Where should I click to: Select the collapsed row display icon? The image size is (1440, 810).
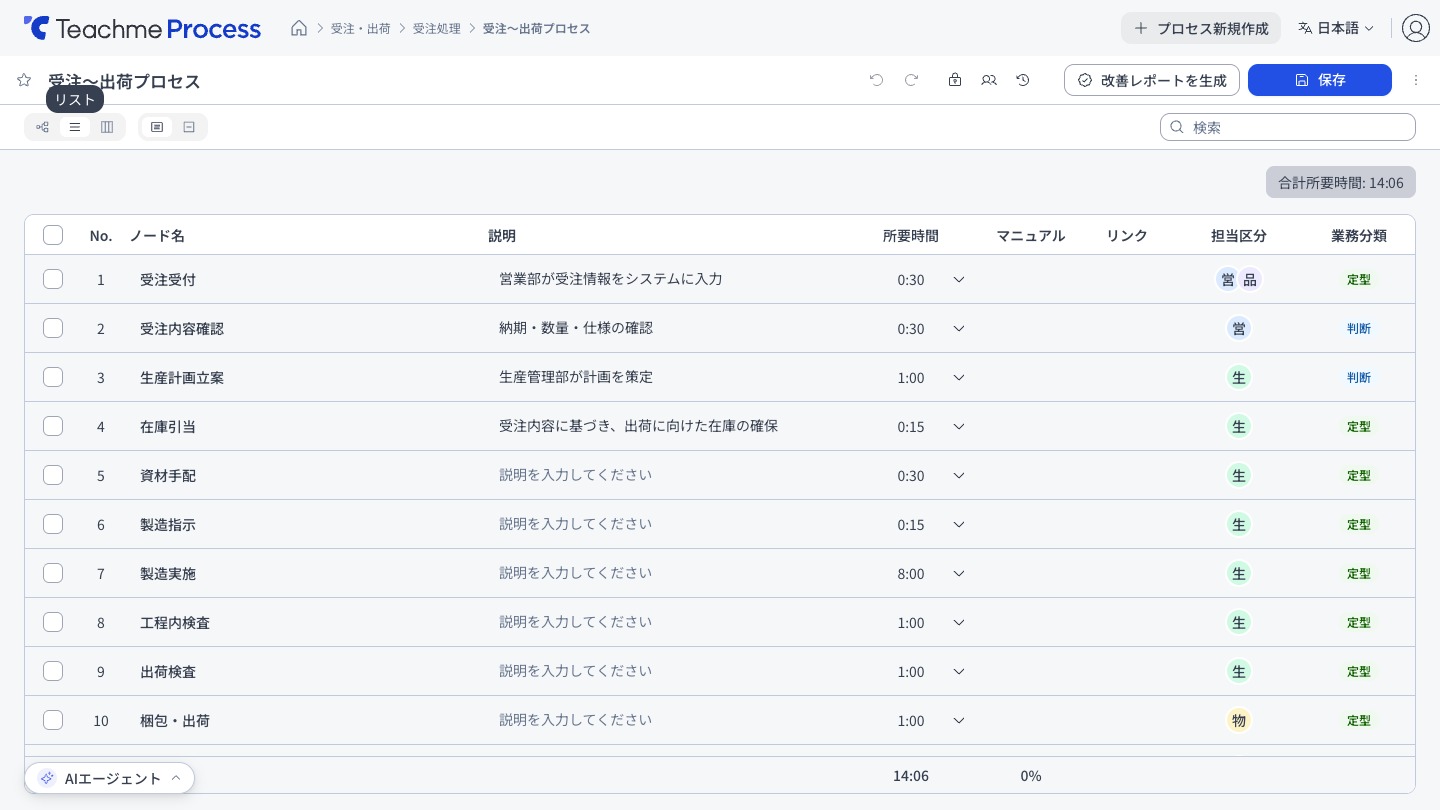tap(189, 127)
